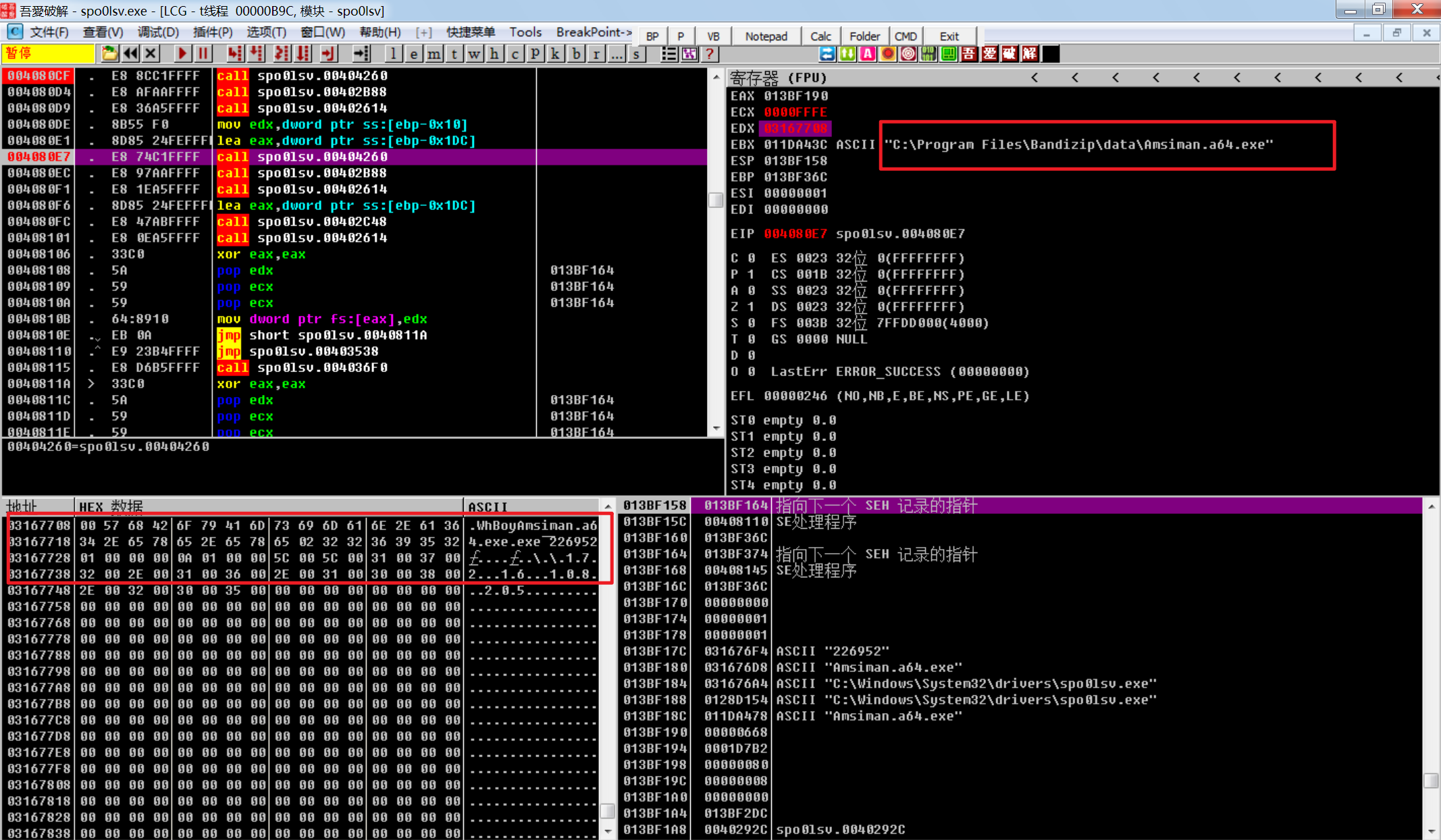Toggle the C flag value in registers
This screenshot has width=1441, height=840.
[751, 258]
